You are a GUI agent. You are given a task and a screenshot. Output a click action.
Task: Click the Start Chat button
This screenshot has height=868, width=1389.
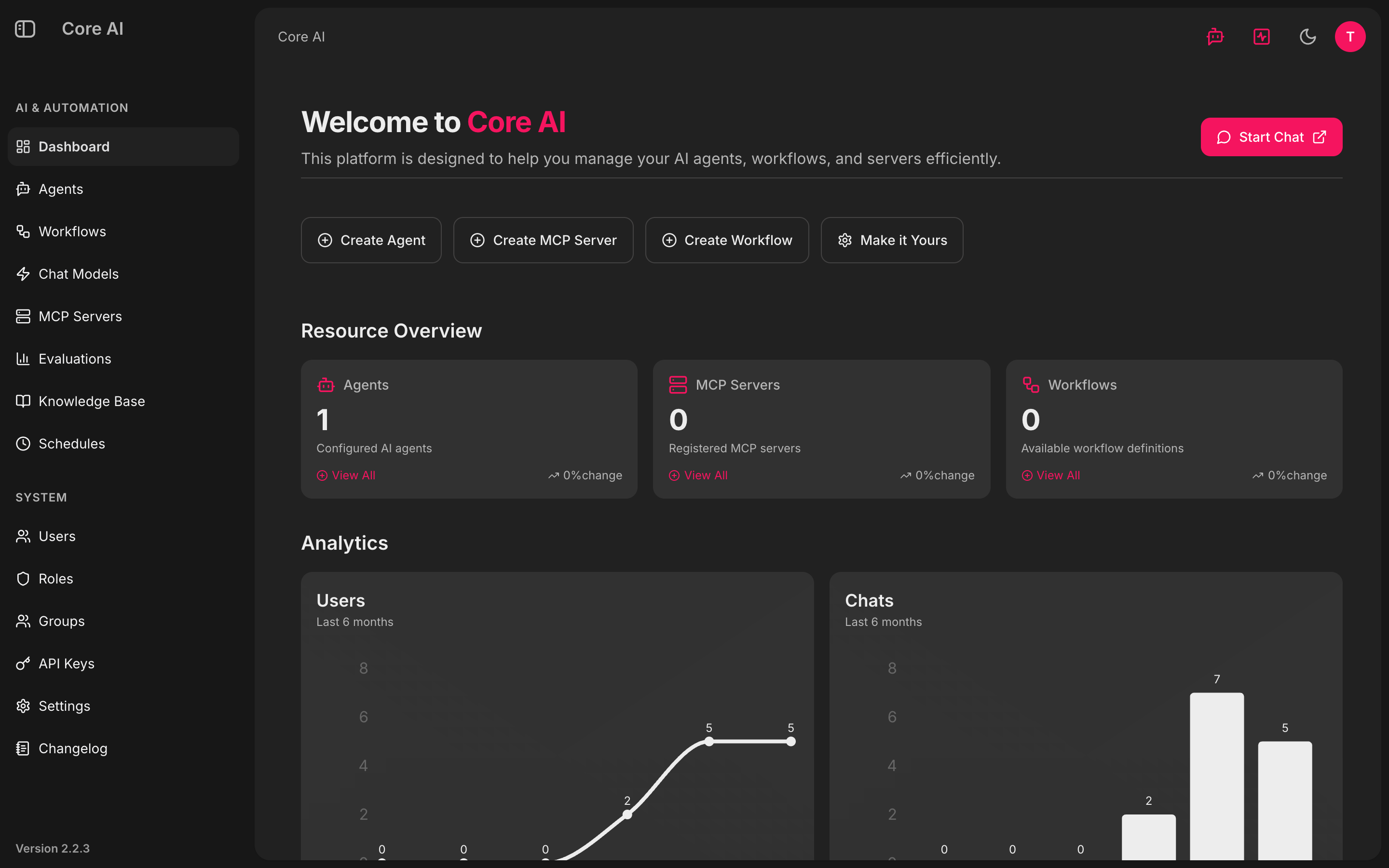(x=1271, y=137)
